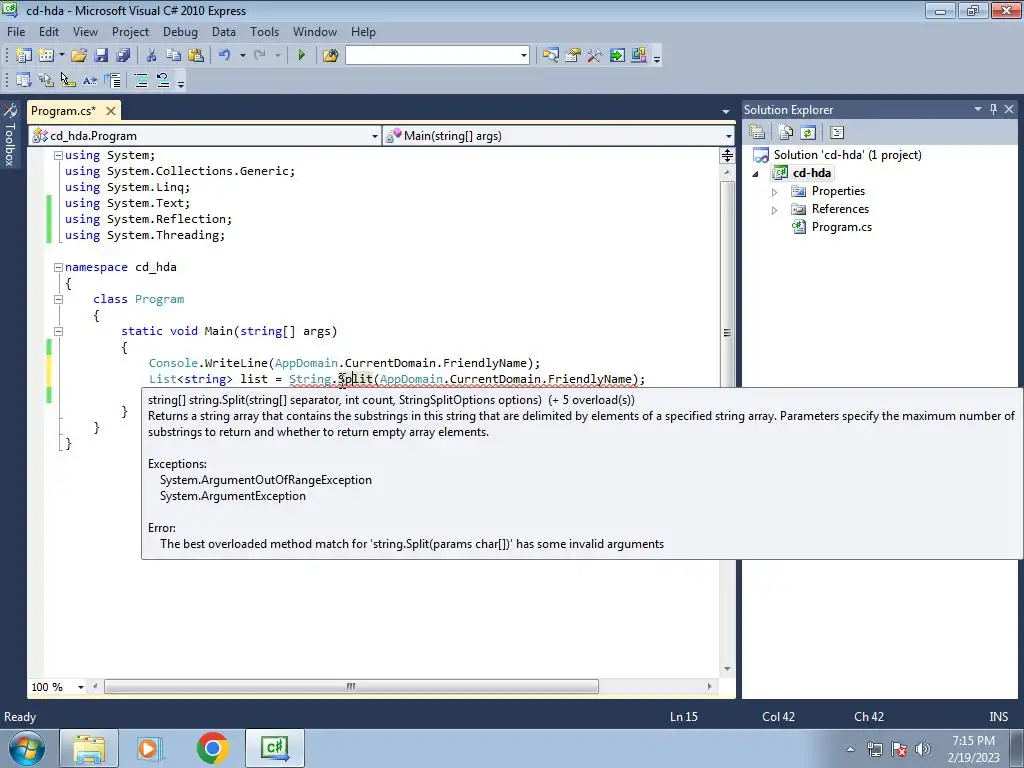The image size is (1024, 768).
Task: Open the Add New Item dropdown arrow
Action: click(61, 56)
